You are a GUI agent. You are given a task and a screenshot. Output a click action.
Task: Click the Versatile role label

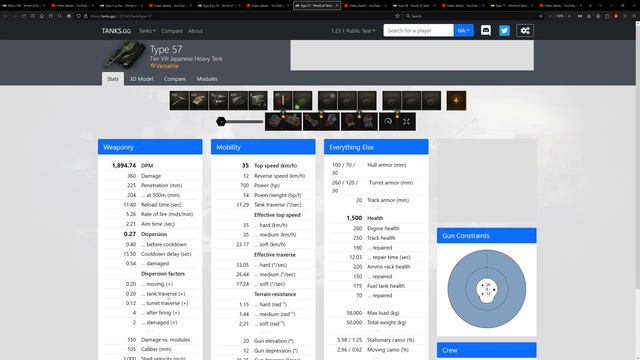tap(164, 66)
